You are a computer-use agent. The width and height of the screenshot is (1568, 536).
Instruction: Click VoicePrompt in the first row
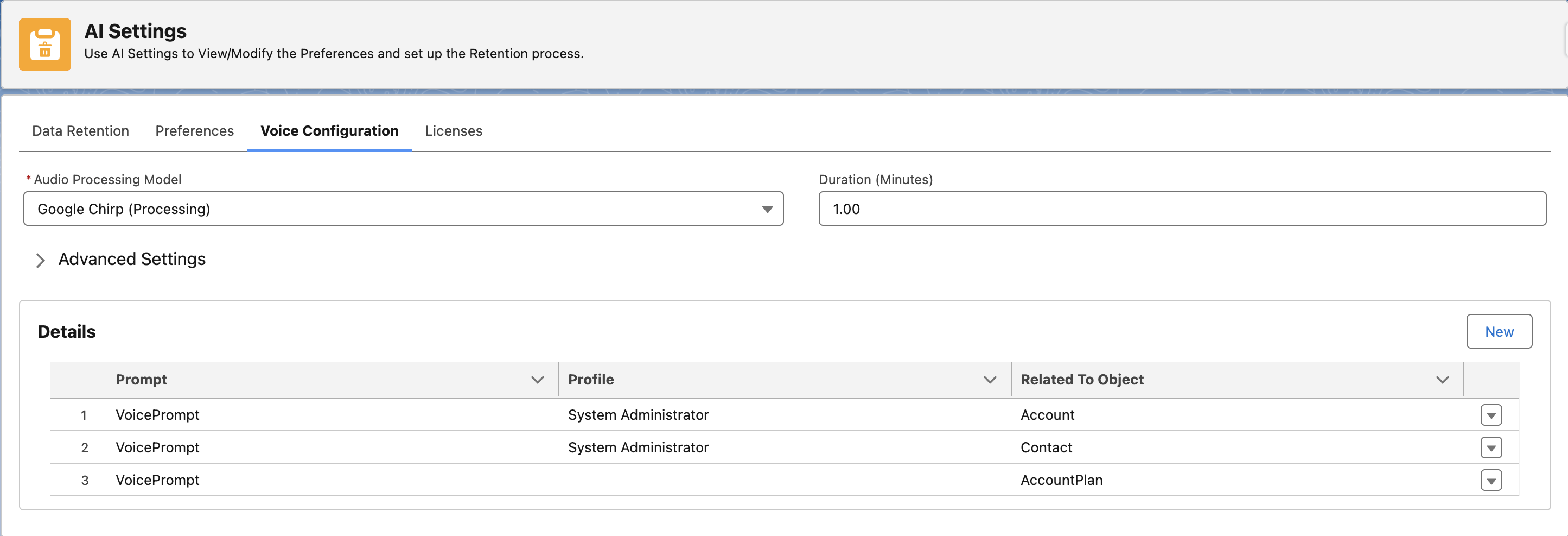click(x=158, y=415)
